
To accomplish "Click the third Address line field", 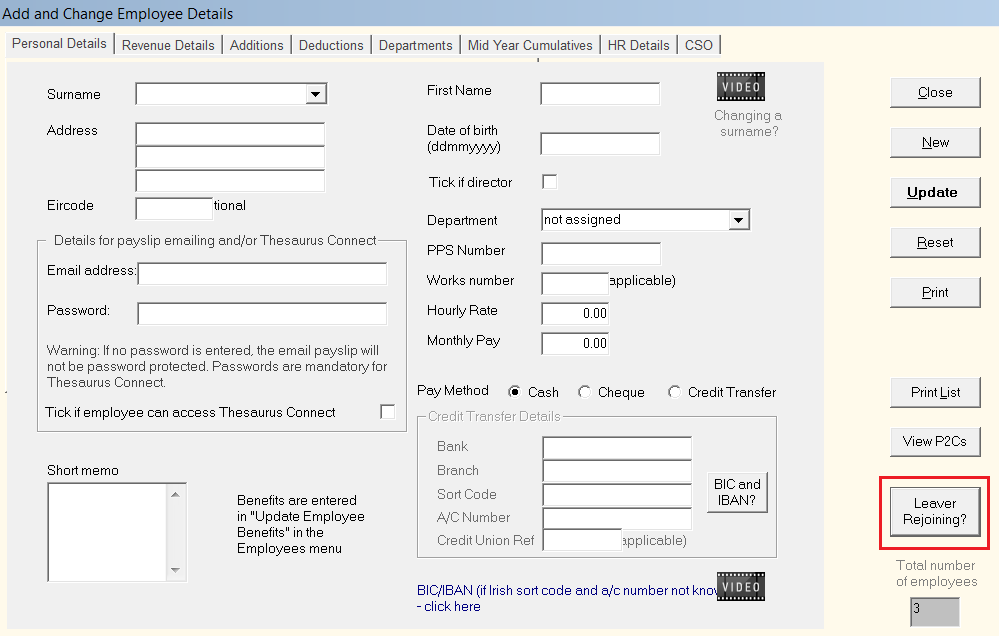I will click(230, 181).
